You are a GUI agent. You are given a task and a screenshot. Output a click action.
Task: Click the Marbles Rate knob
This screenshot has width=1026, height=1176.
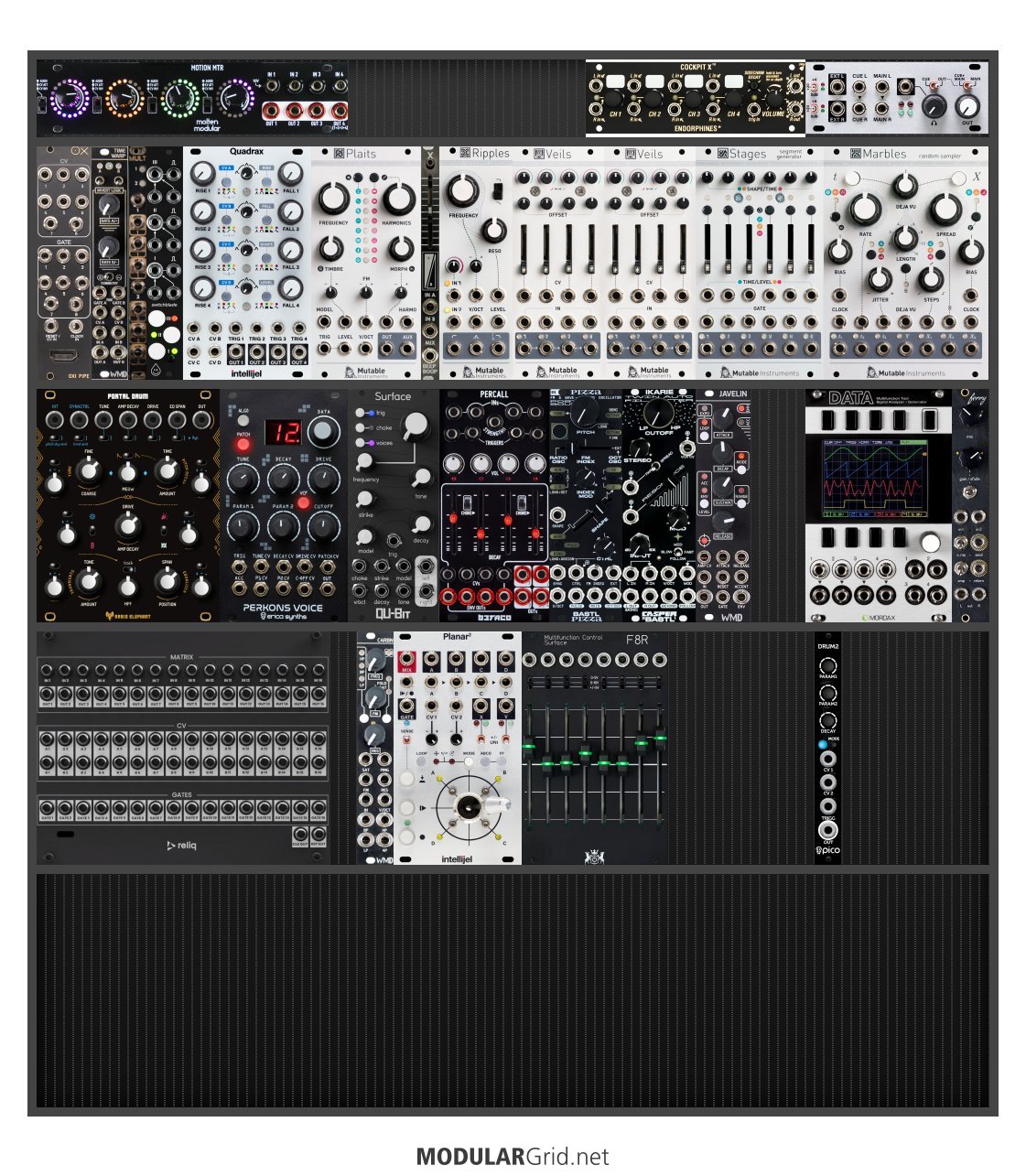[x=865, y=210]
